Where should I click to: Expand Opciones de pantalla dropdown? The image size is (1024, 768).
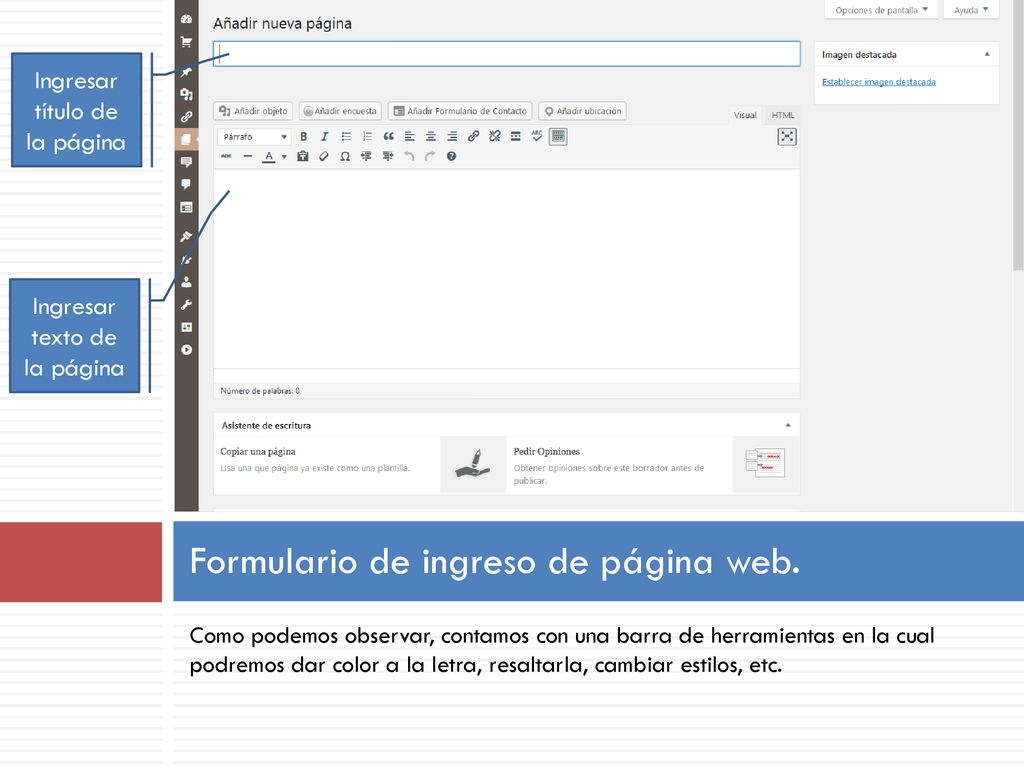(881, 10)
